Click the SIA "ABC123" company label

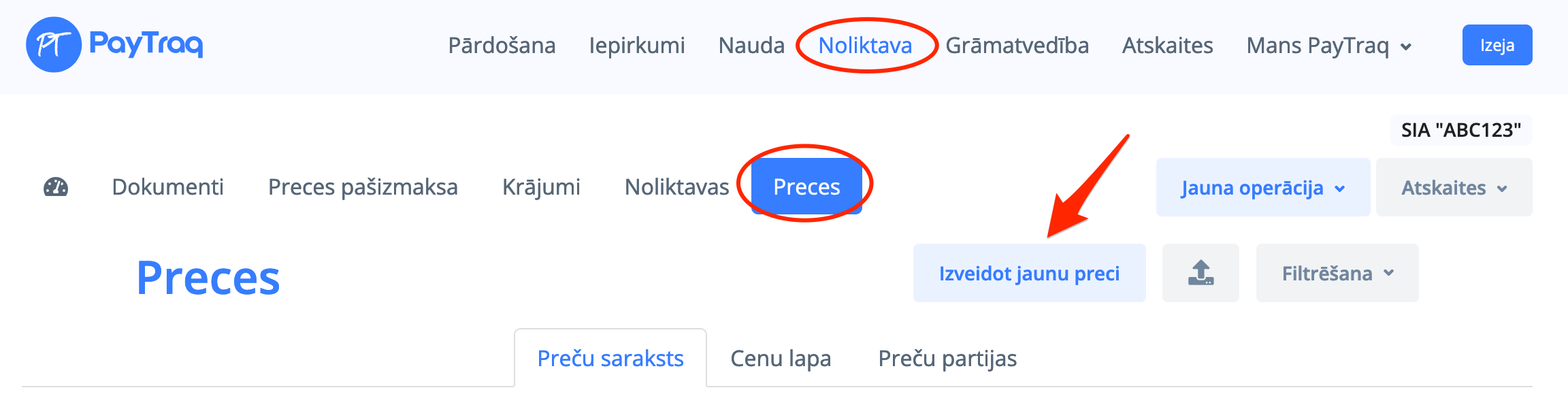(1461, 130)
